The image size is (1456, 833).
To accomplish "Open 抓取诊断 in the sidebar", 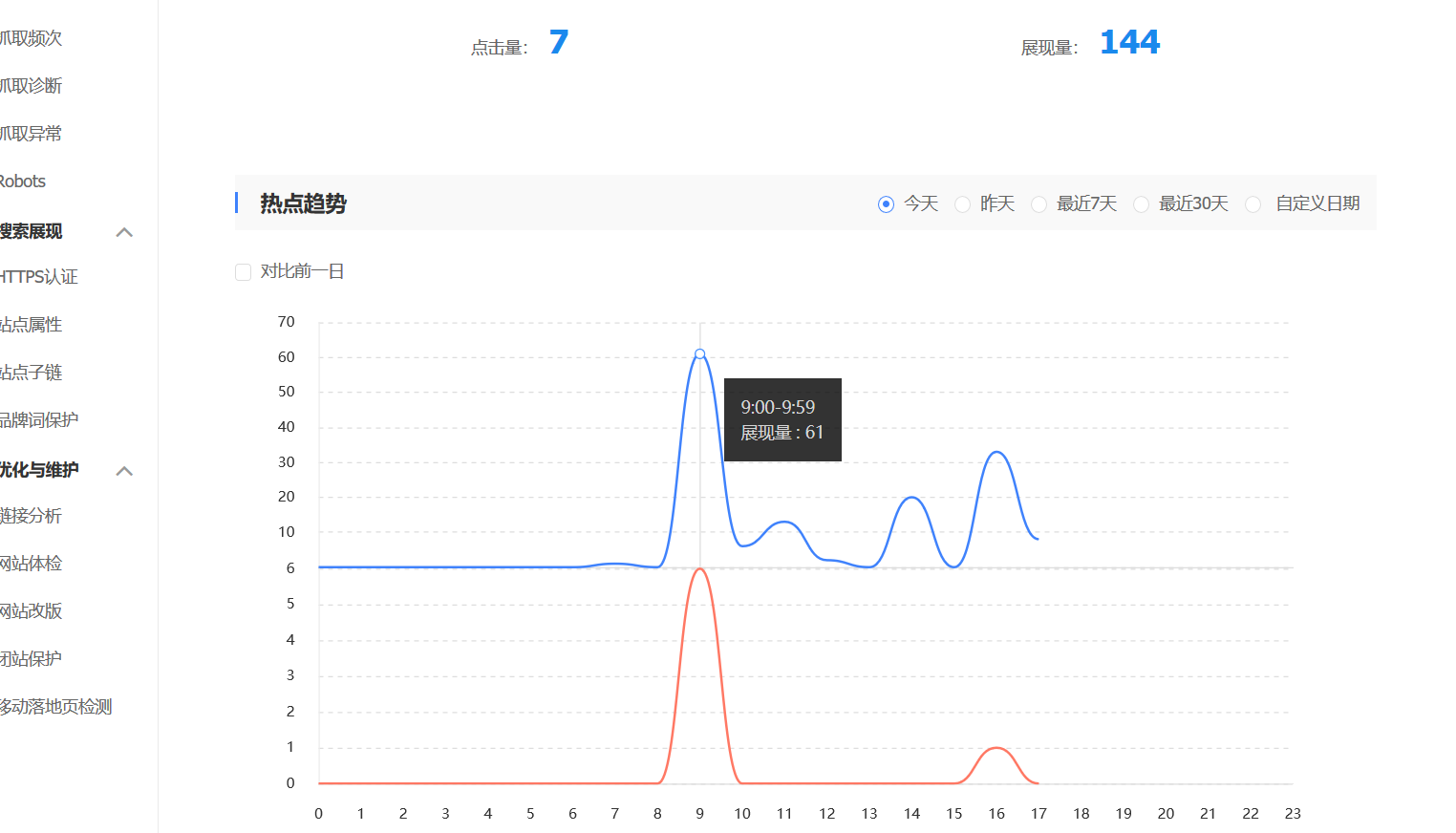I will click(31, 86).
